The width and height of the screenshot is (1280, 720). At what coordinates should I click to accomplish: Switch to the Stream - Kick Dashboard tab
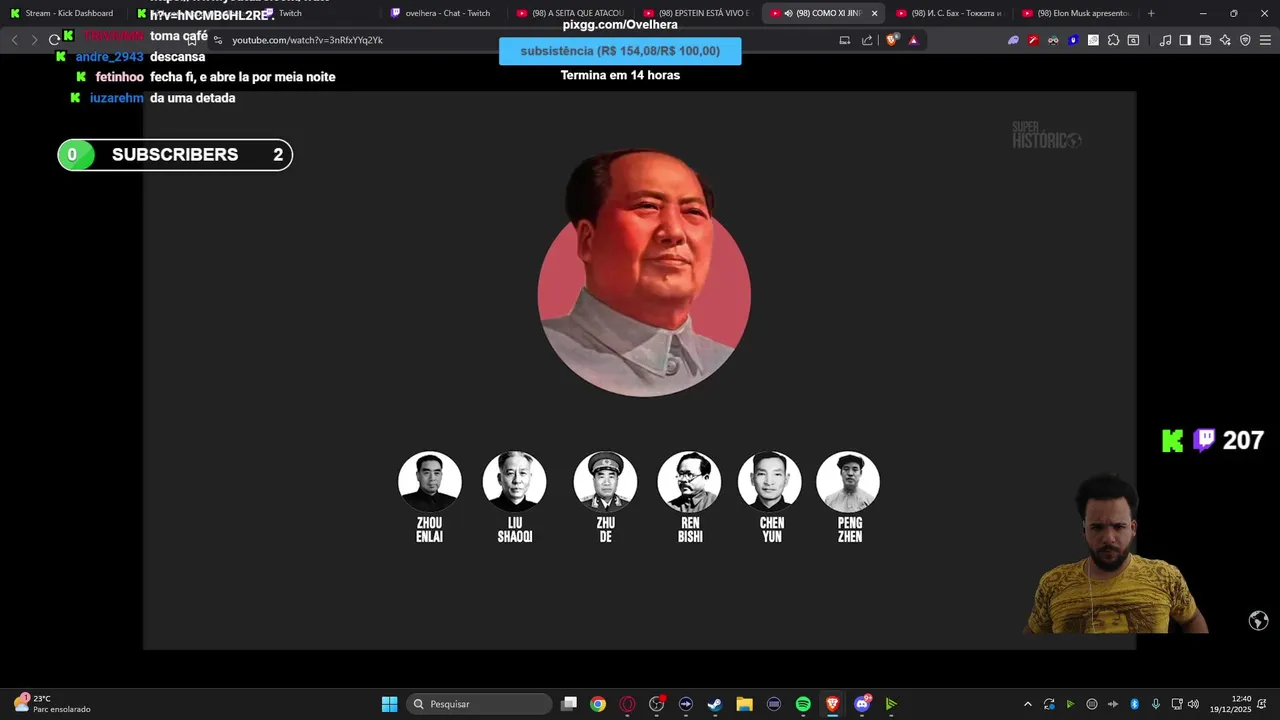63,13
